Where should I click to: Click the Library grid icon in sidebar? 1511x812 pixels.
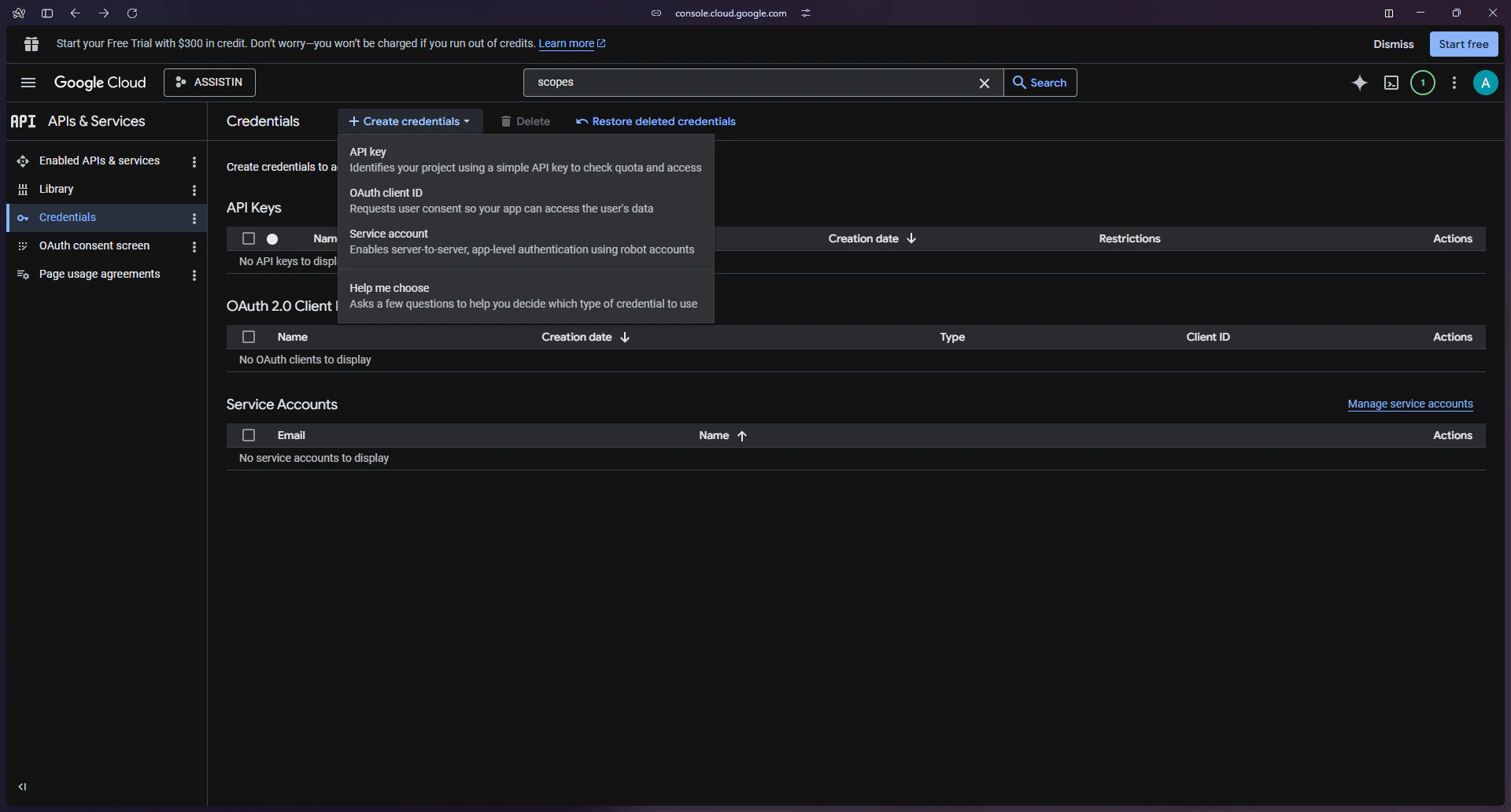click(x=23, y=189)
